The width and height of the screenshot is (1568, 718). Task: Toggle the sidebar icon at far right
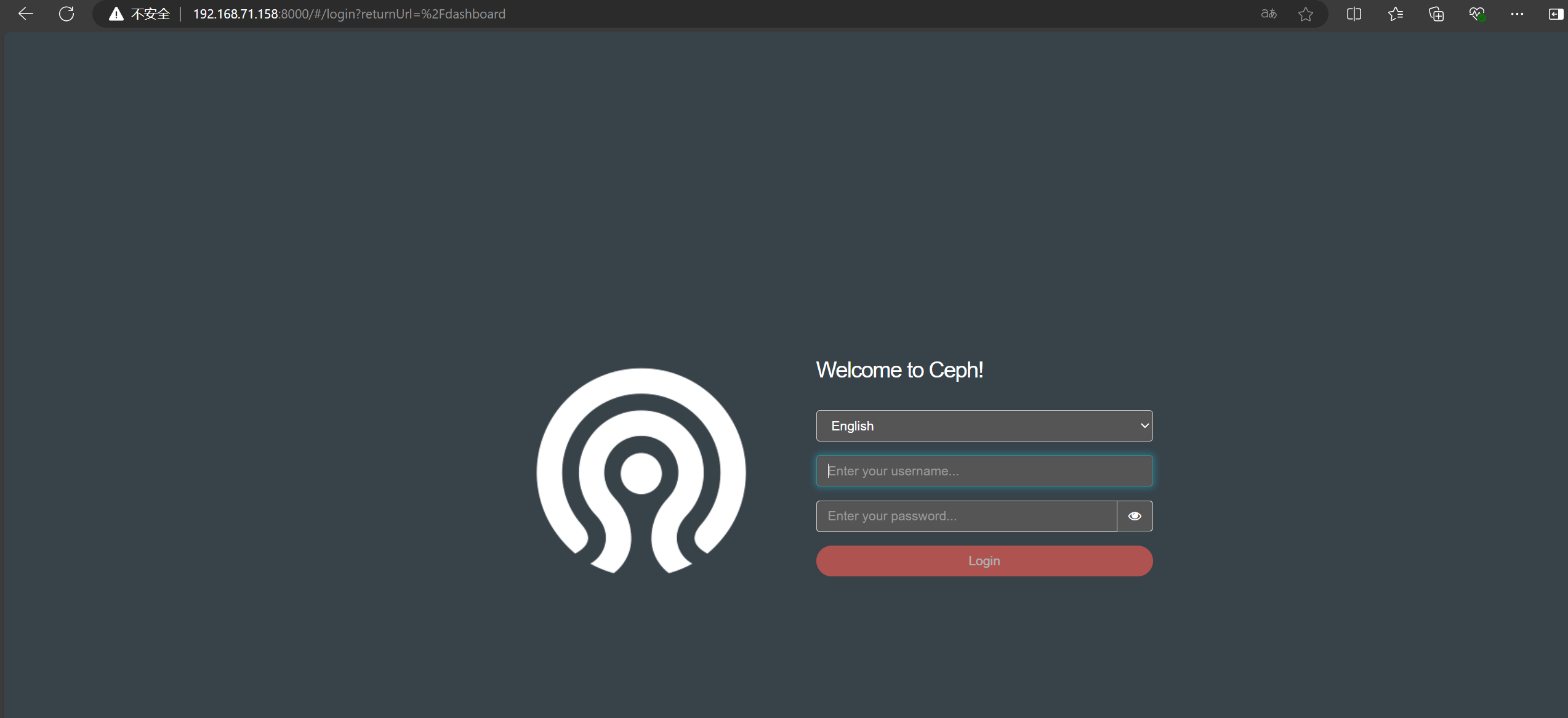[x=1554, y=14]
